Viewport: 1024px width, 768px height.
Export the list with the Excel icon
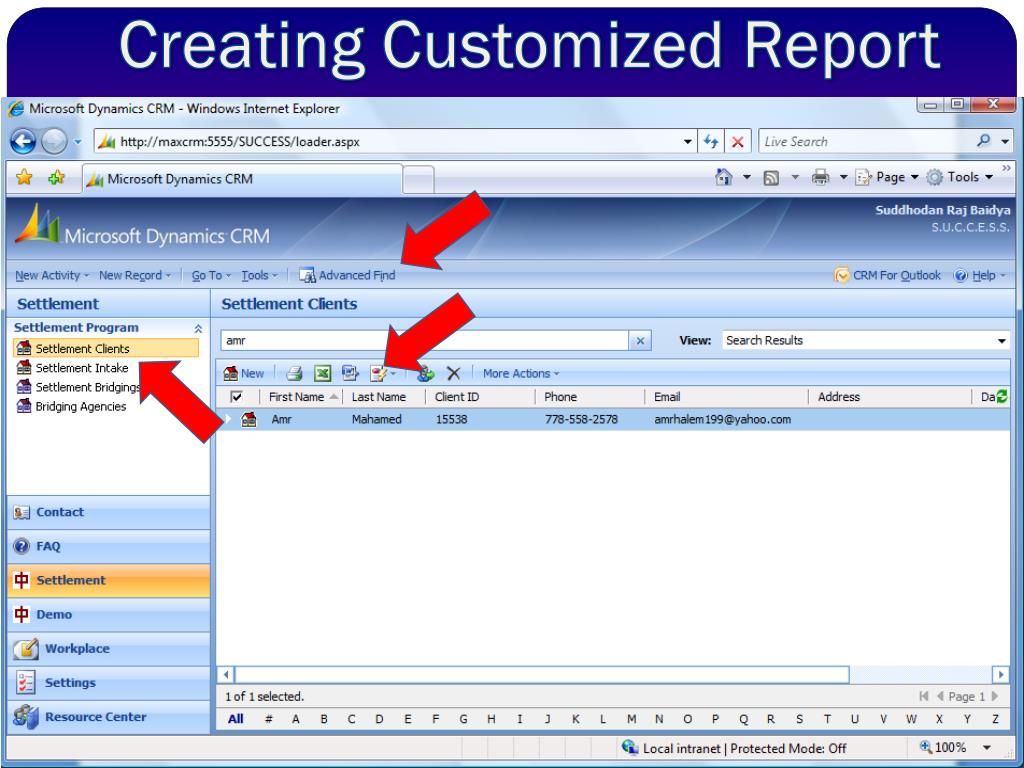point(323,374)
